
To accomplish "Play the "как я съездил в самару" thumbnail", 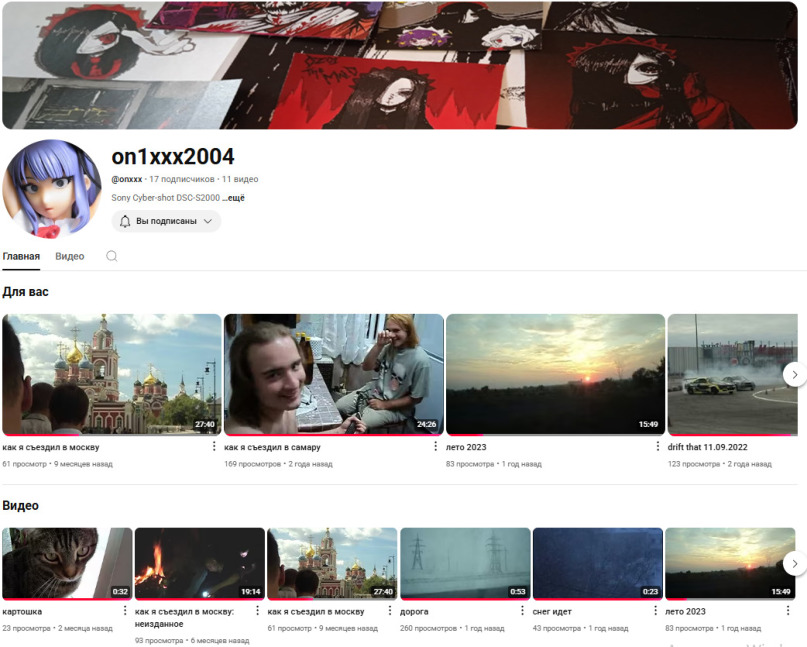I will pos(334,374).
